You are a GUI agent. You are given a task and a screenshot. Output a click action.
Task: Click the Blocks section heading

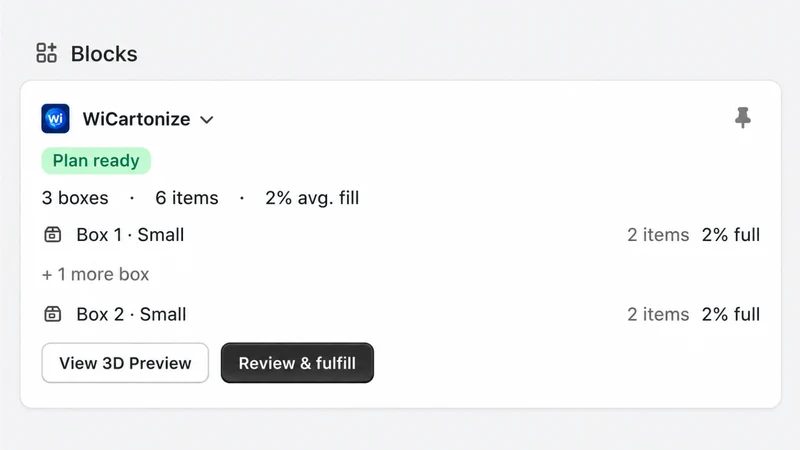104,54
